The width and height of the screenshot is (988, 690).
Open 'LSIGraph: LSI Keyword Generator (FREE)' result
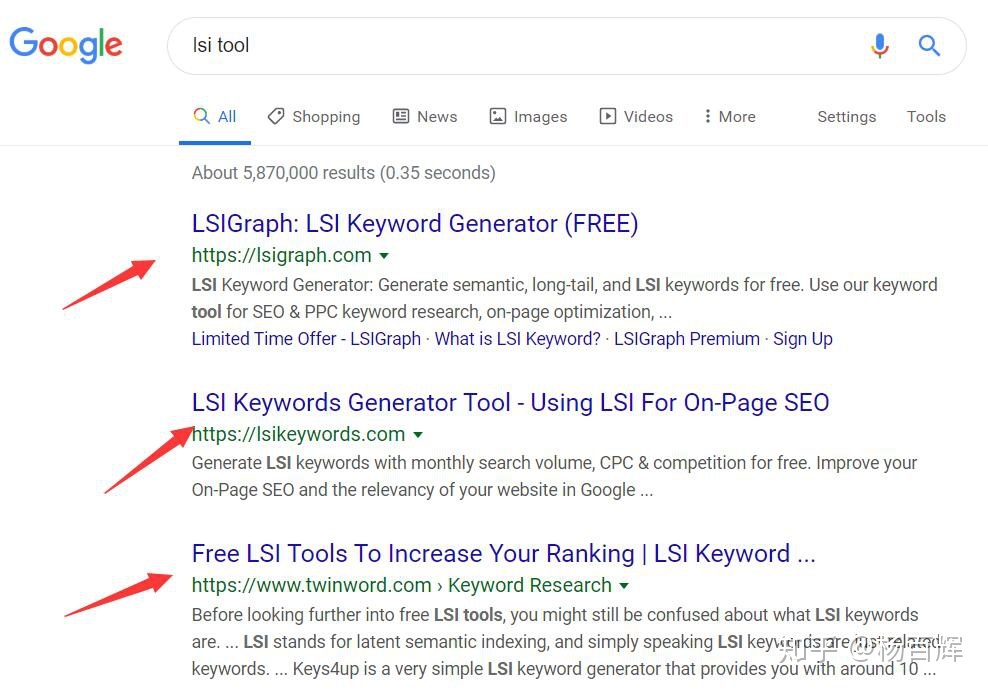415,224
